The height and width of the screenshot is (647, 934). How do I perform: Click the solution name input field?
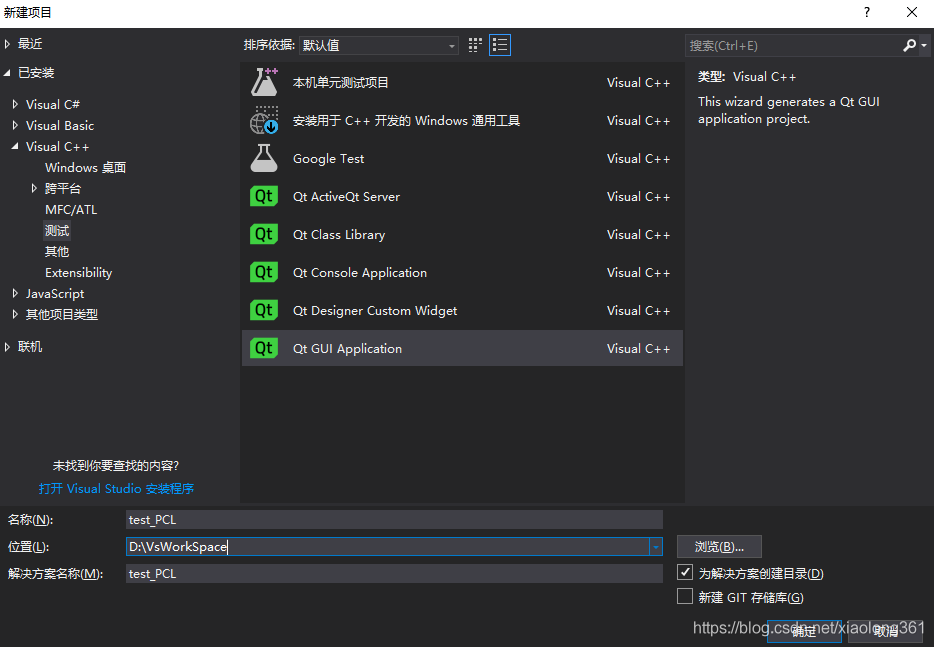(x=394, y=573)
